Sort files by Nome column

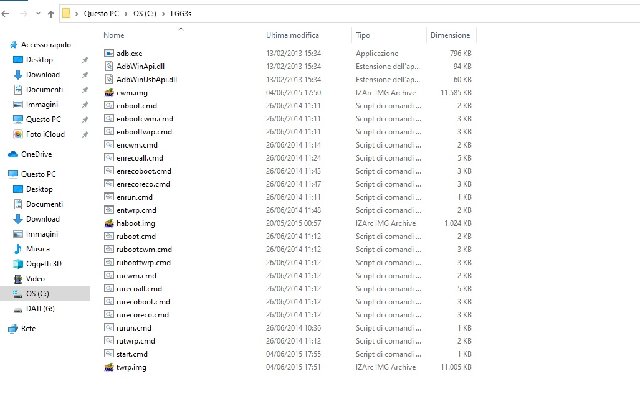click(114, 35)
